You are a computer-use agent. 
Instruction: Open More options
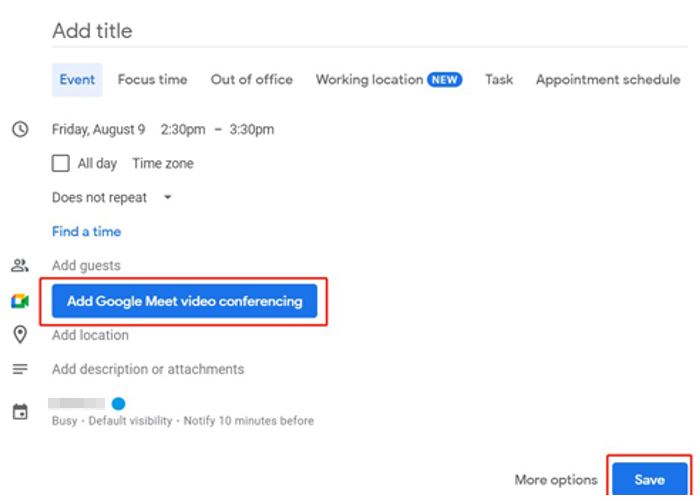click(556, 480)
